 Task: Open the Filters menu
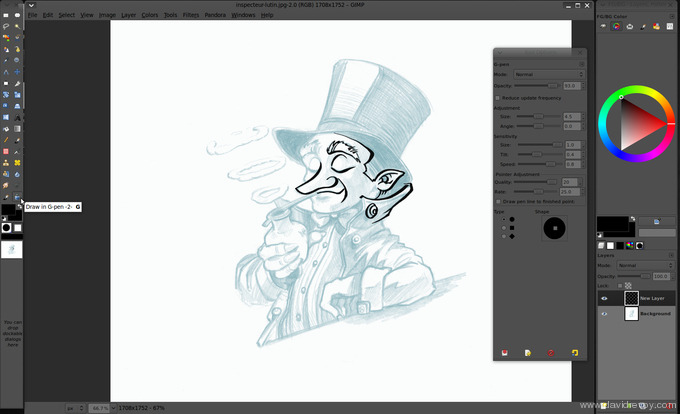point(191,15)
